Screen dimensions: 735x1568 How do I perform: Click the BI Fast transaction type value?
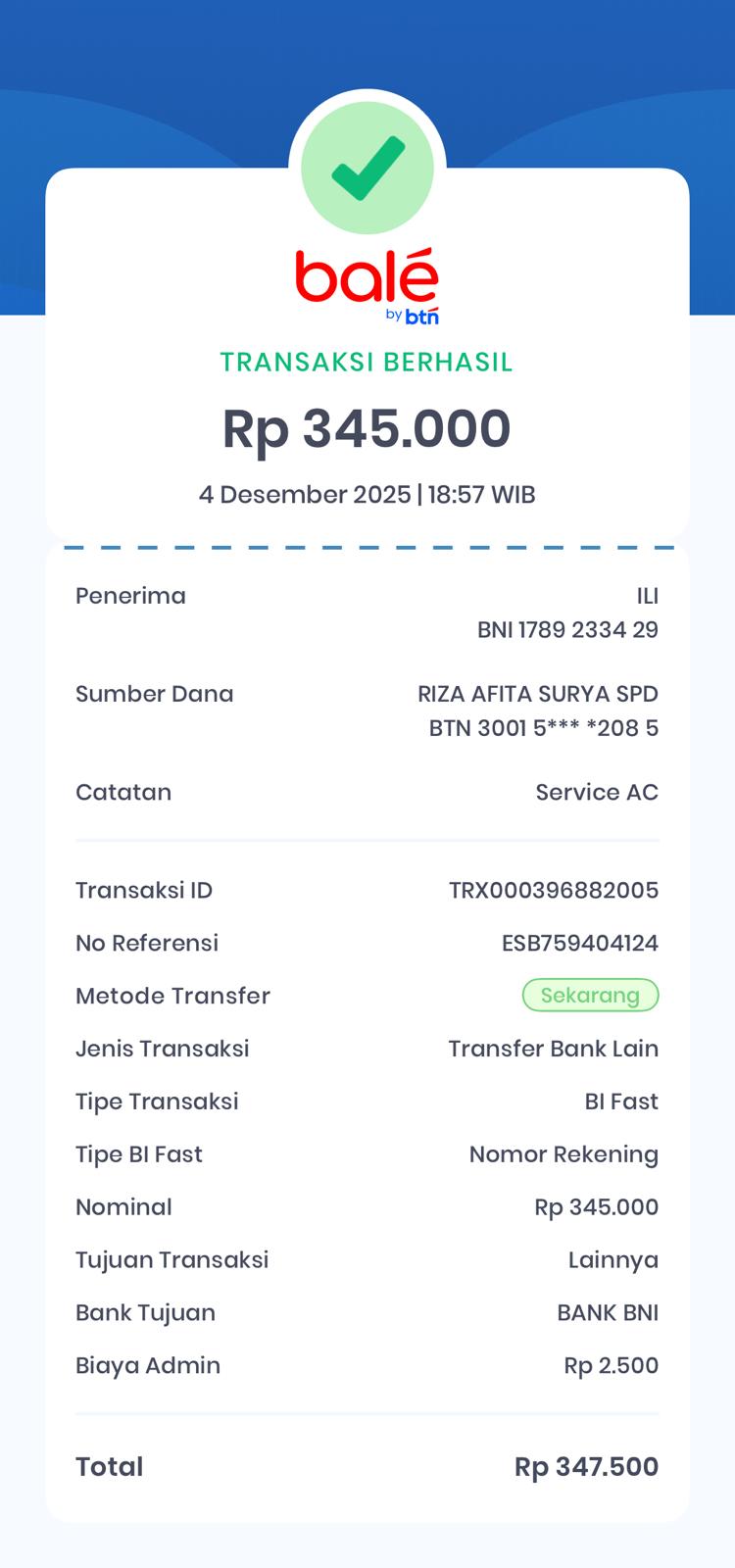(621, 1102)
